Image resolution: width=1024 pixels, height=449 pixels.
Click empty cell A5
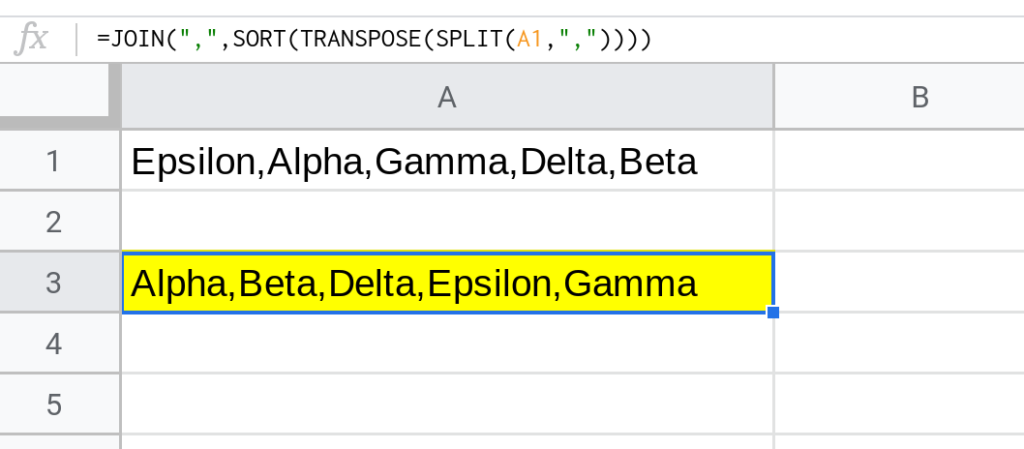click(x=447, y=404)
